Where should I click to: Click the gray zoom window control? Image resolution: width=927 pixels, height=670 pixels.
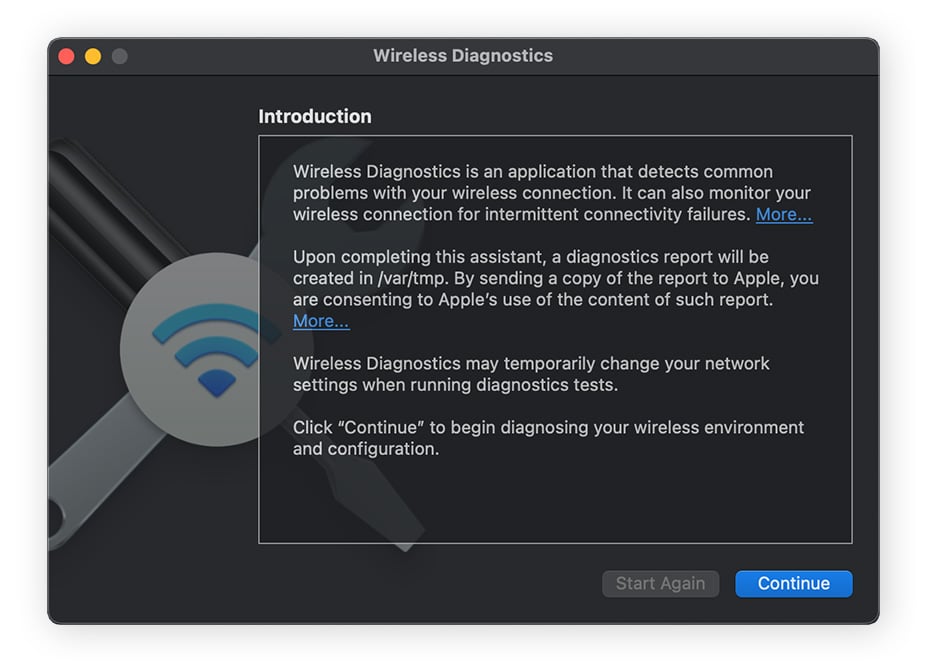click(117, 57)
